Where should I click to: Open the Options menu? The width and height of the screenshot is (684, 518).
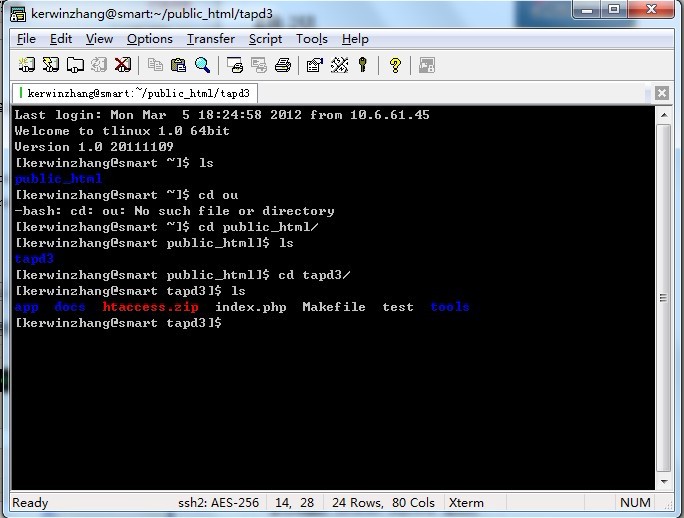point(150,39)
